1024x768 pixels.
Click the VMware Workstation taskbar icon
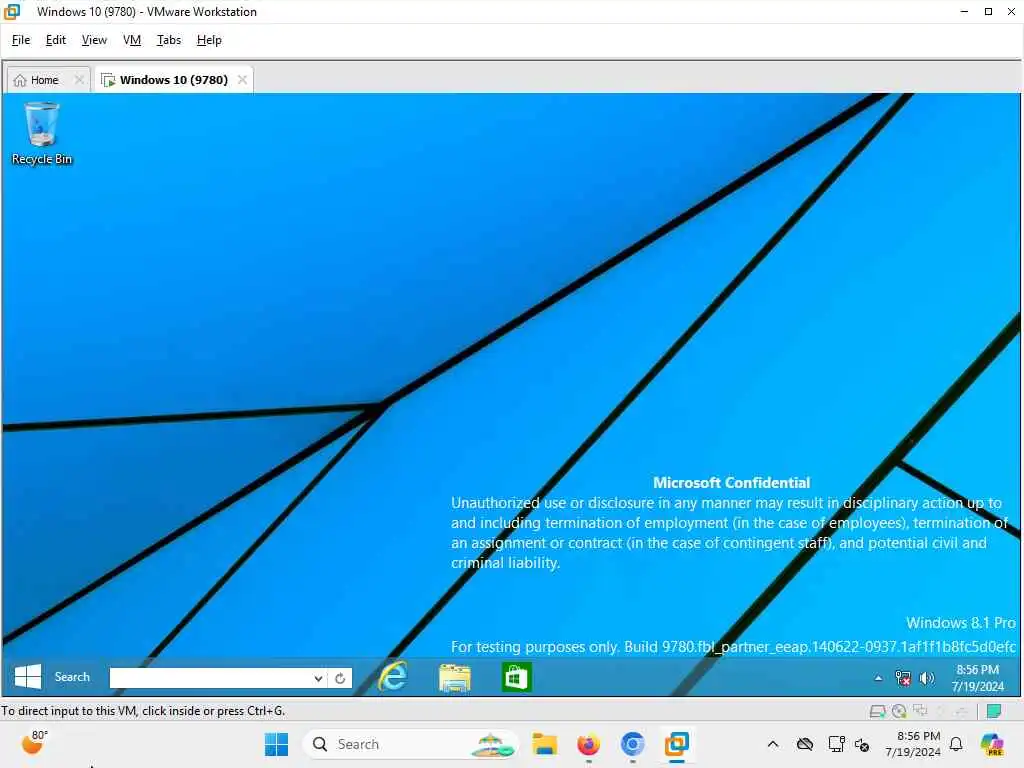(677, 744)
